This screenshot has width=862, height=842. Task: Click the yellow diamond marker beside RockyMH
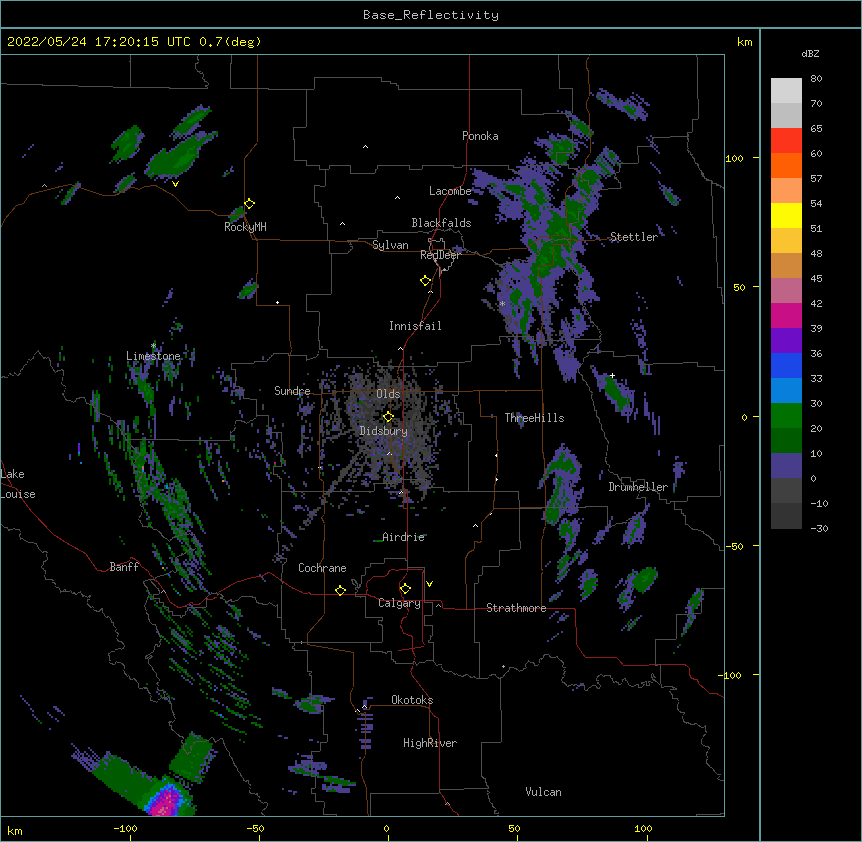point(250,204)
